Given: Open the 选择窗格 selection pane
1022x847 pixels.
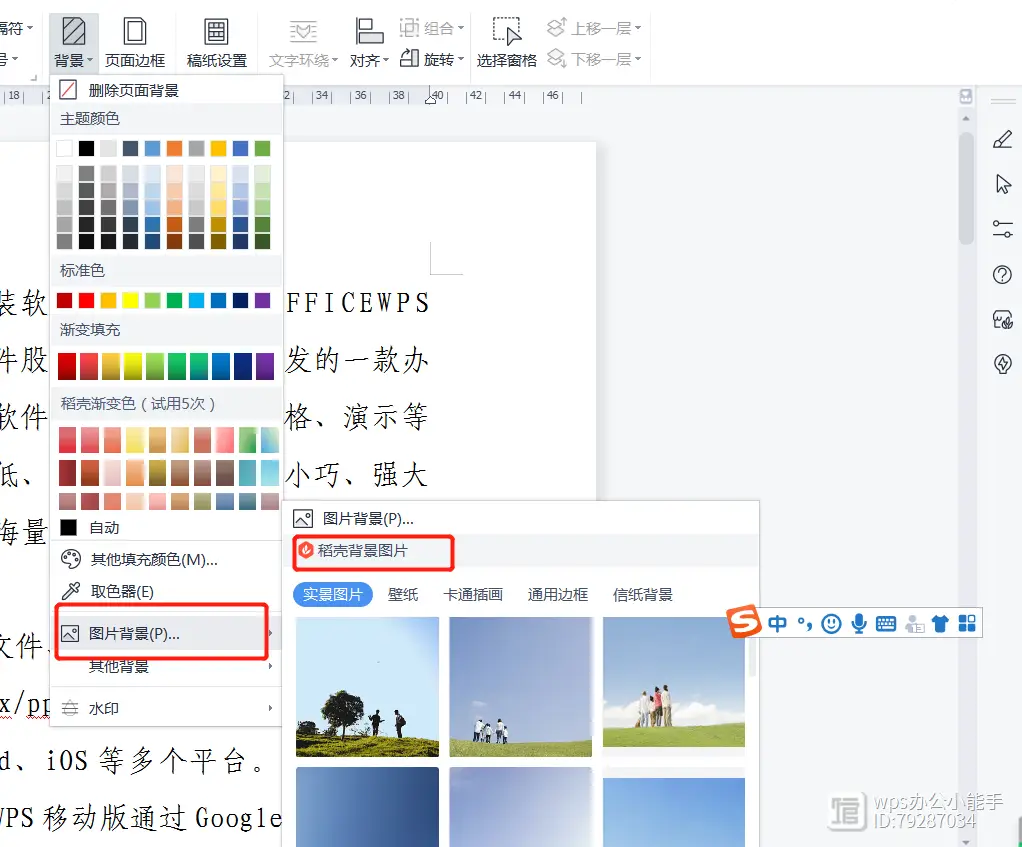Looking at the screenshot, I should pyautogui.click(x=506, y=43).
